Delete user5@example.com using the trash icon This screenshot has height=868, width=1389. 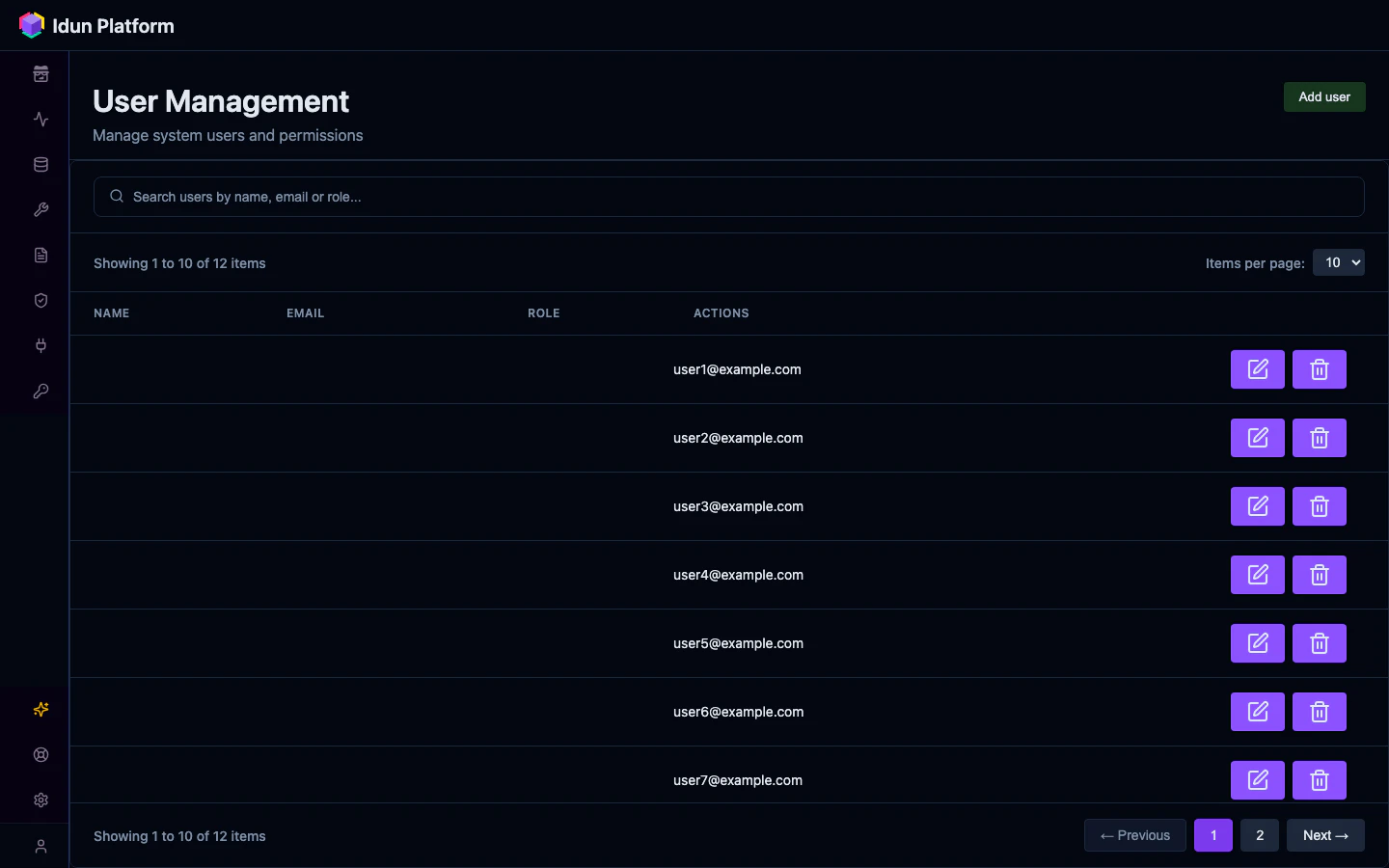pos(1320,643)
